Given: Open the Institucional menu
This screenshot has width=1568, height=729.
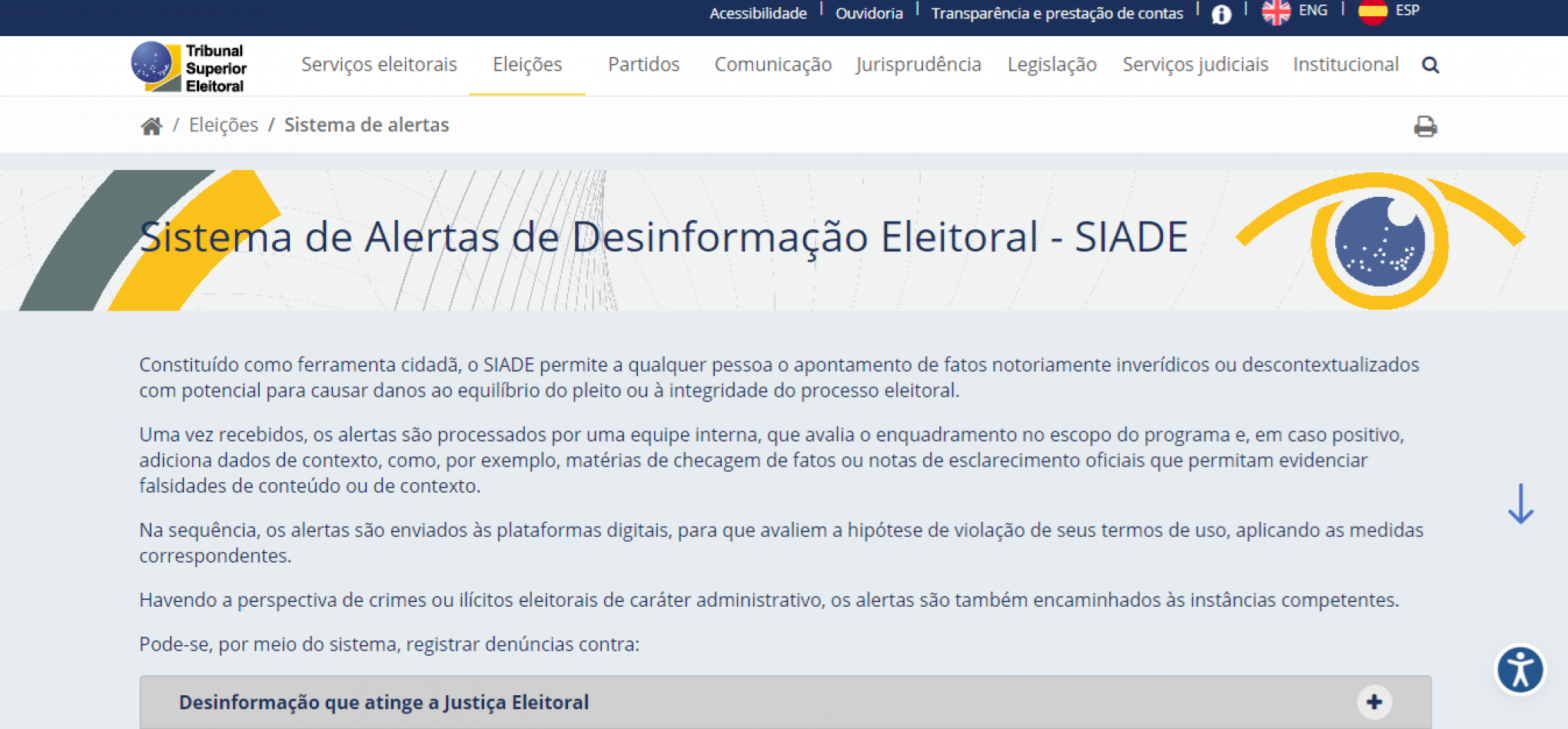Looking at the screenshot, I should coord(1346,65).
